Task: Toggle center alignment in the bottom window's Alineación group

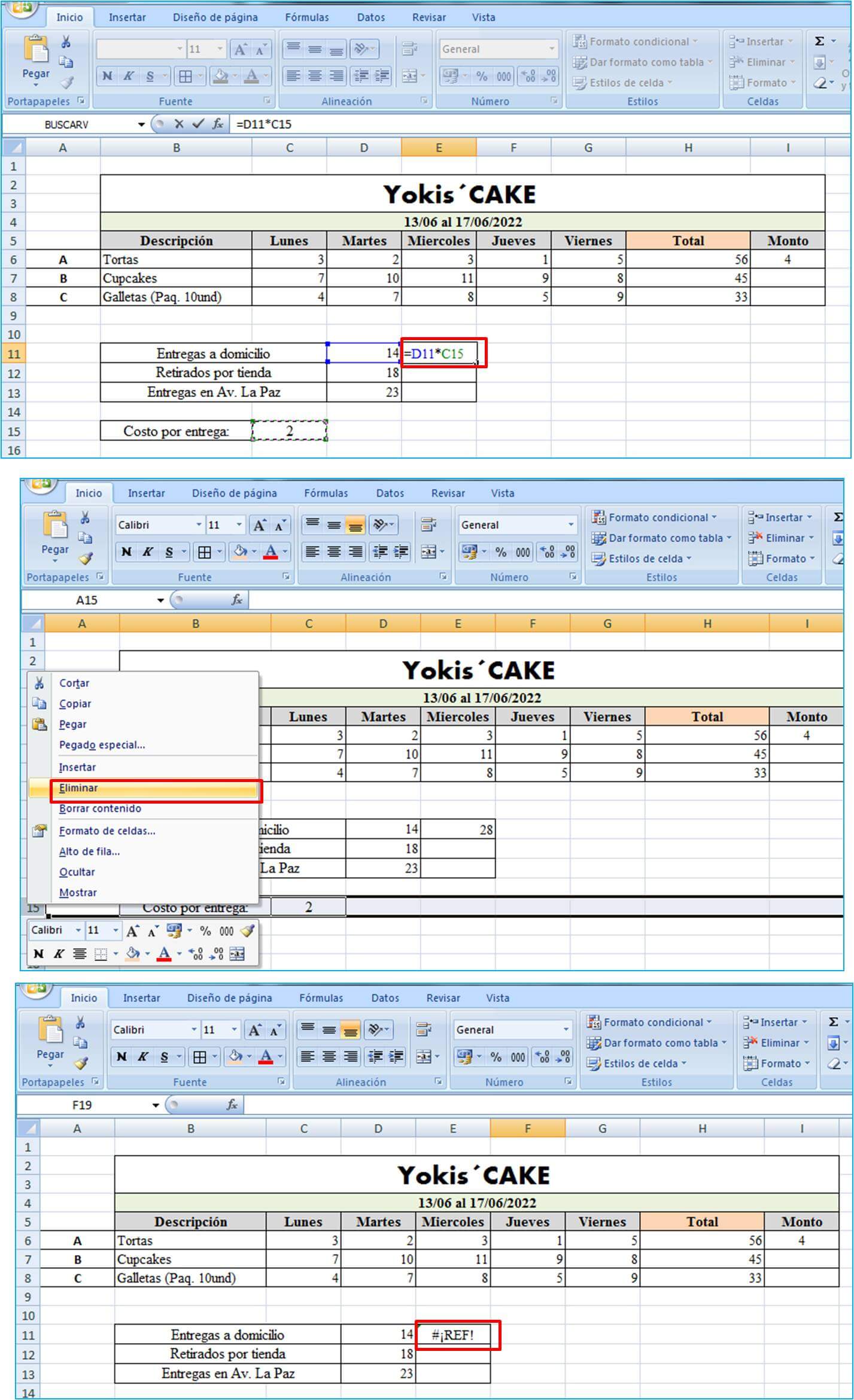Action: [x=329, y=1056]
